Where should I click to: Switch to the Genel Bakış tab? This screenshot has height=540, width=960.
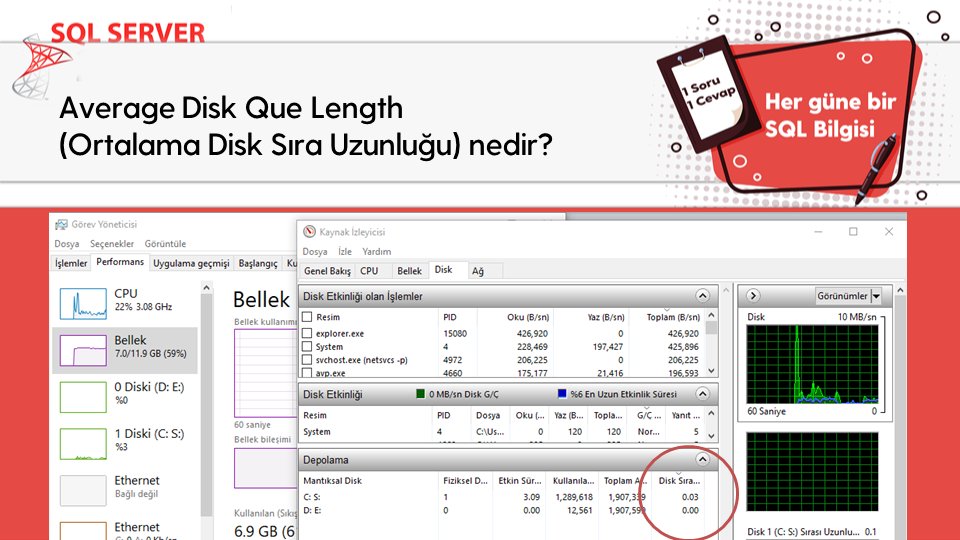[x=328, y=271]
